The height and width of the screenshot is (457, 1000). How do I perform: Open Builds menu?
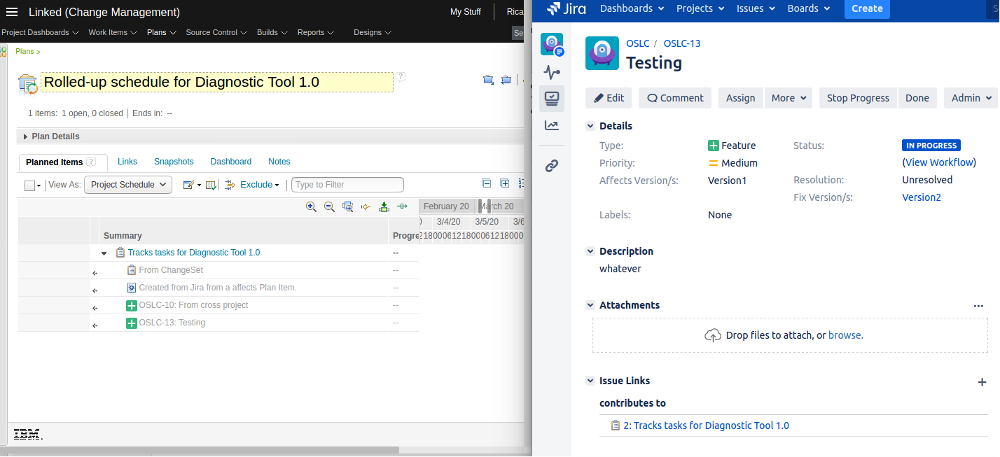point(272,32)
